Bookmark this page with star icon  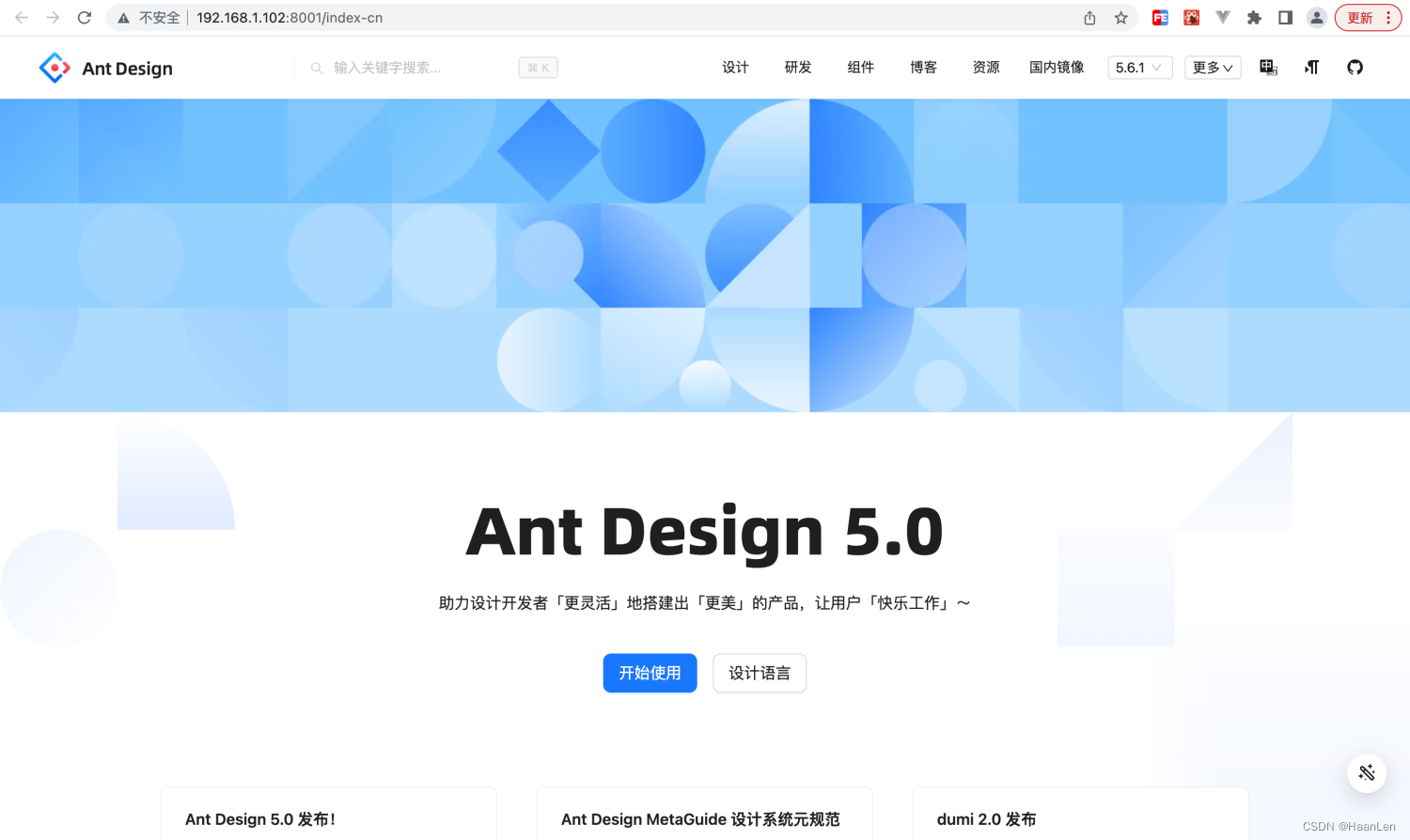tap(1120, 18)
